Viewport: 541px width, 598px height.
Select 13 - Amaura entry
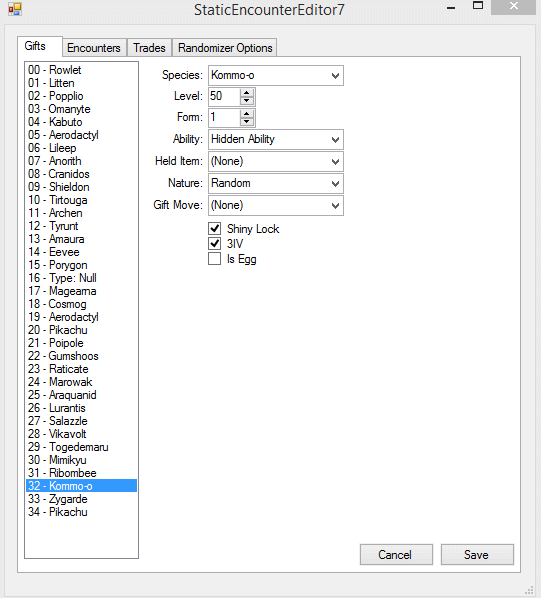(x=81, y=239)
